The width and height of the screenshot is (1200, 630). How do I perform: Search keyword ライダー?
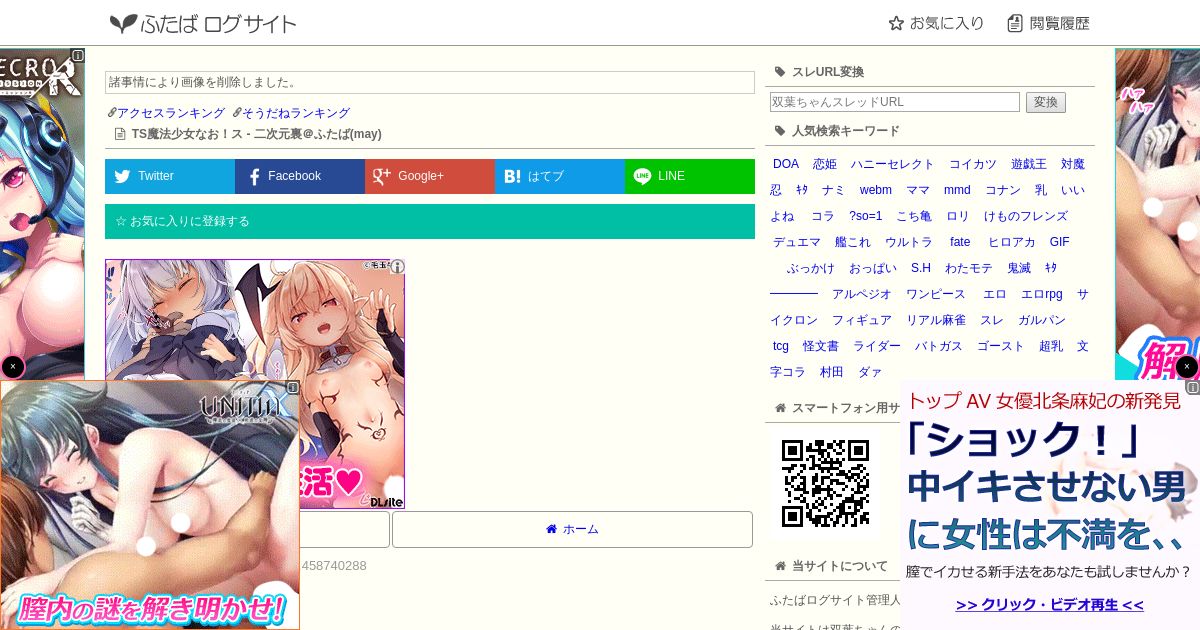(x=877, y=346)
